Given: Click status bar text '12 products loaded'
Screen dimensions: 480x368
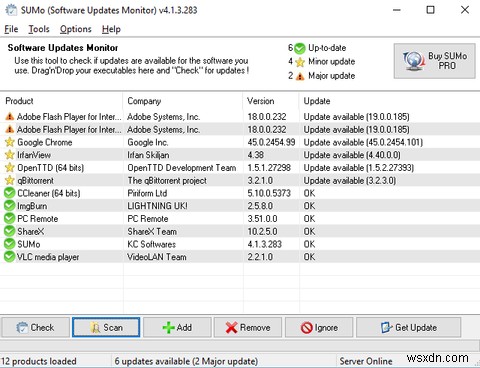Looking at the screenshot, I should point(39,361).
